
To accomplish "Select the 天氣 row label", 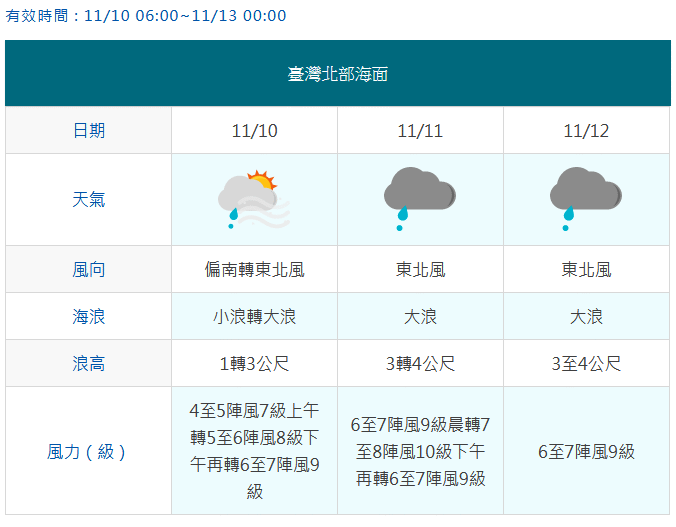I will point(88,199).
